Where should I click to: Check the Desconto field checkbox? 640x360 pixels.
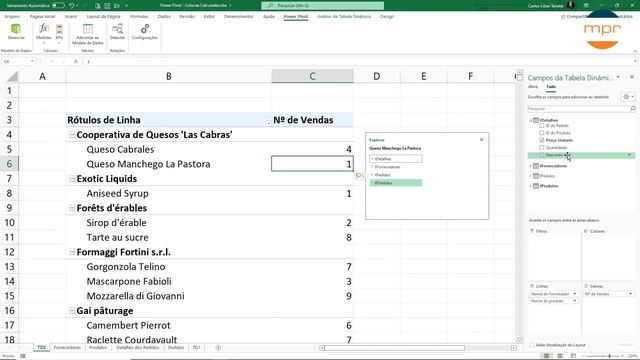coord(542,155)
